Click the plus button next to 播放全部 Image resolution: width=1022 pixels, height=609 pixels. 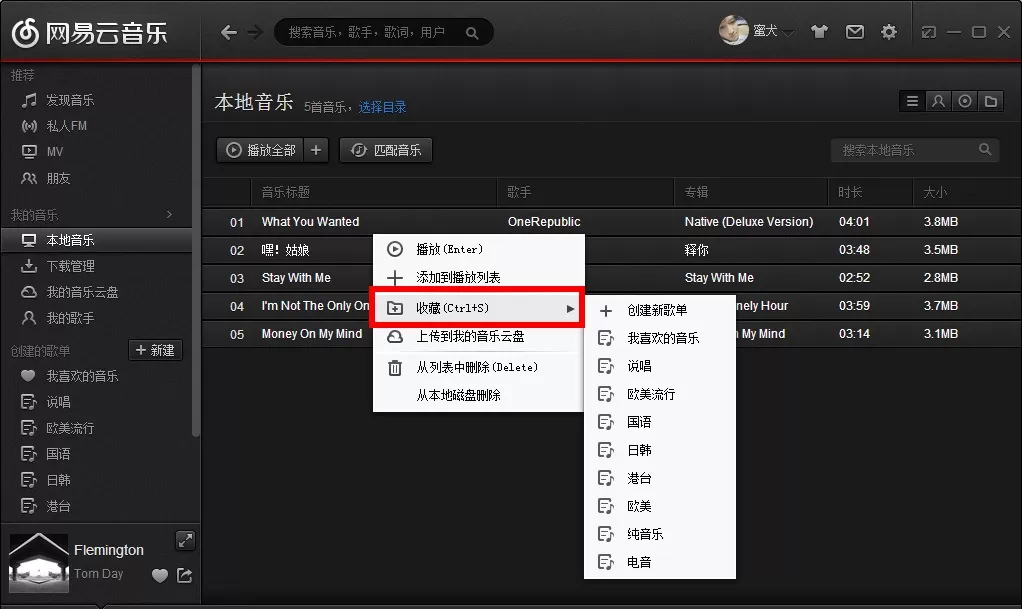315,151
